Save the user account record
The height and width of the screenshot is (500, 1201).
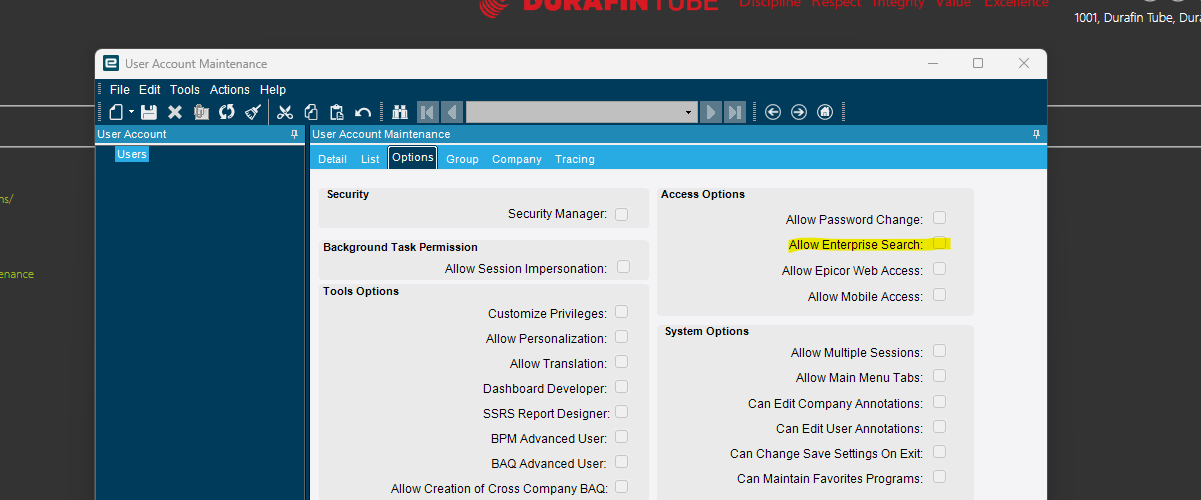(x=149, y=112)
